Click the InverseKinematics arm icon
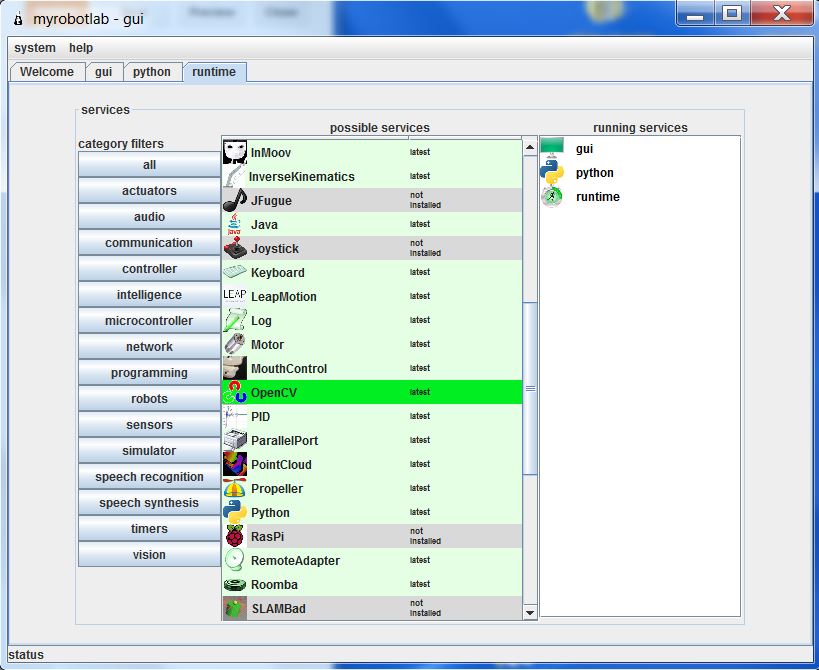The width and height of the screenshot is (819, 670). (x=235, y=176)
